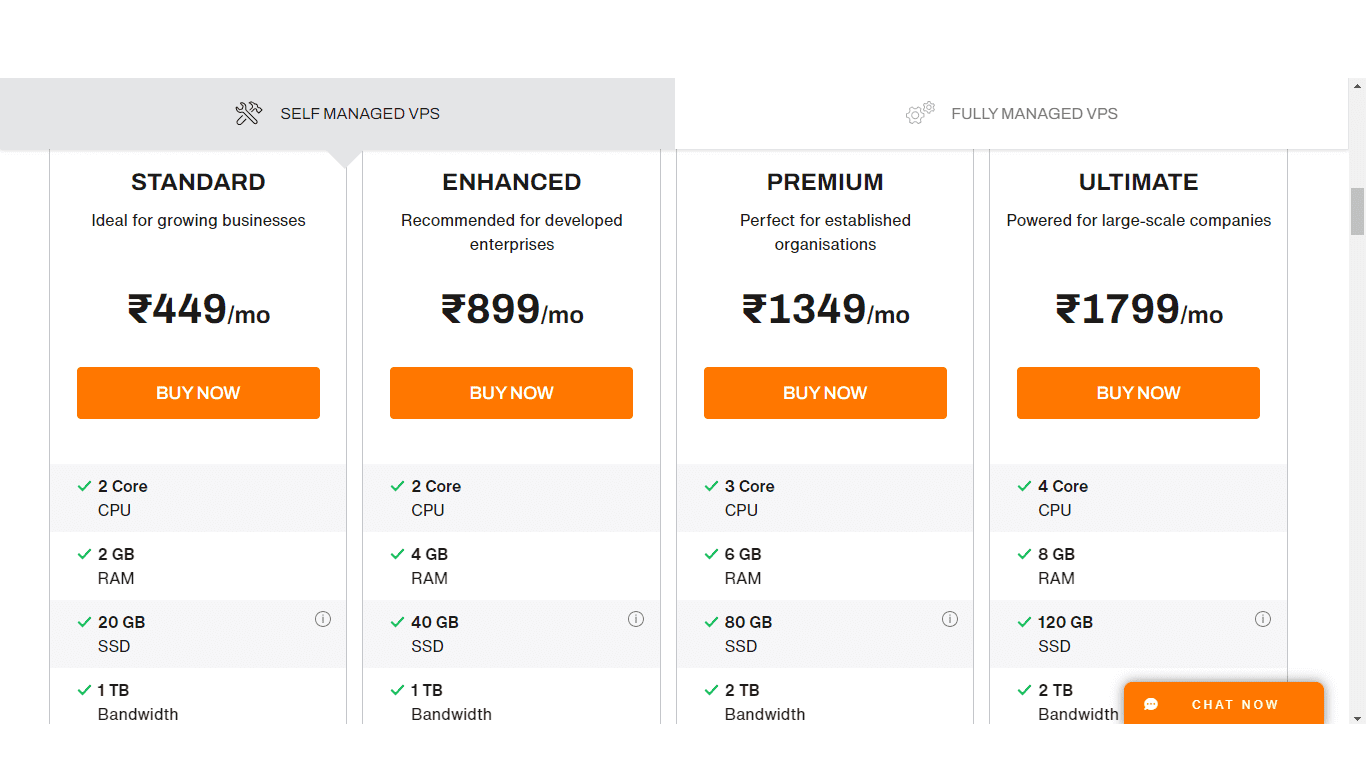Open the Premium plan SSD info icon

coord(950,619)
